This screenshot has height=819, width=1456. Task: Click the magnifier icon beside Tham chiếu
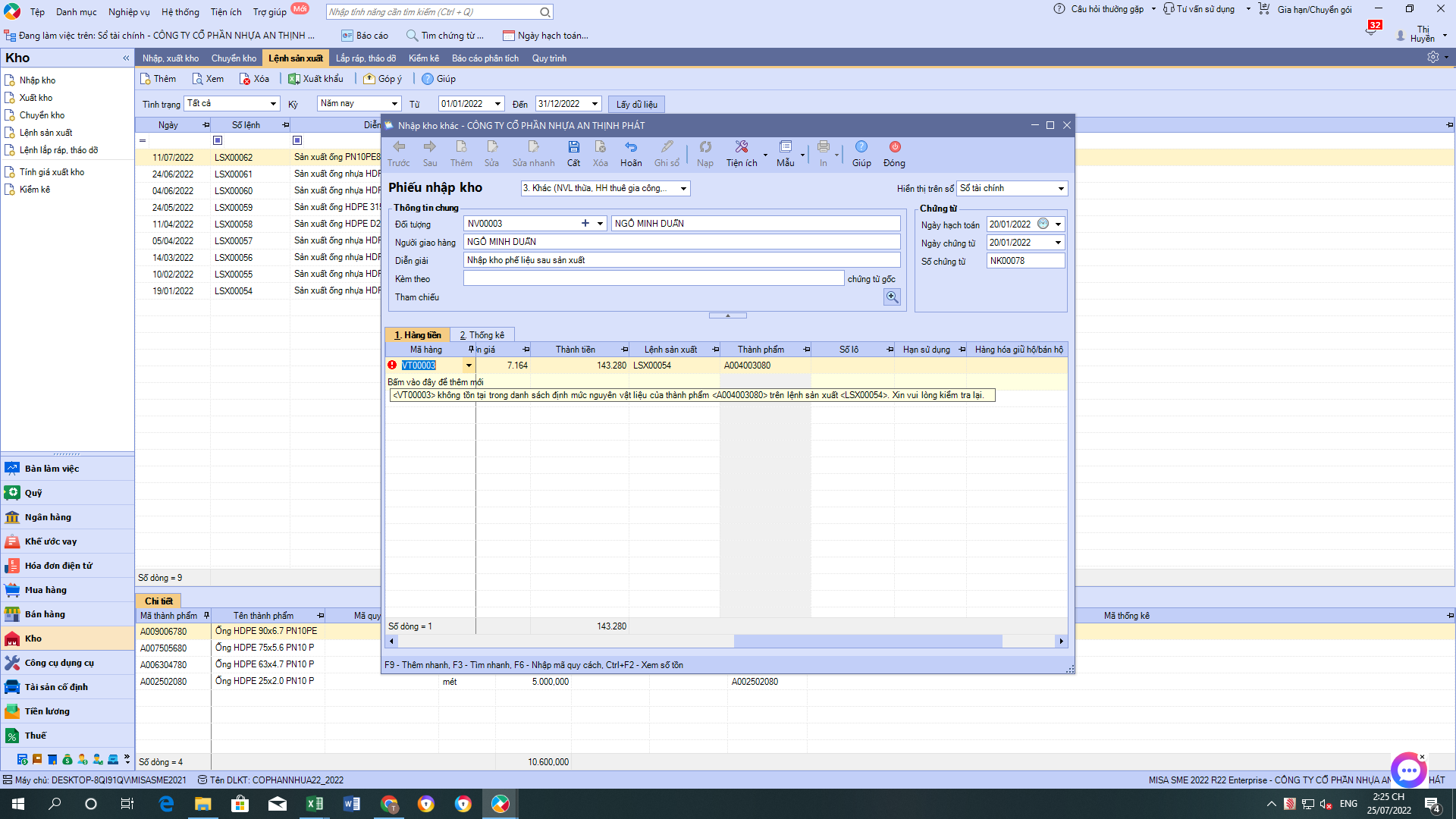click(892, 297)
